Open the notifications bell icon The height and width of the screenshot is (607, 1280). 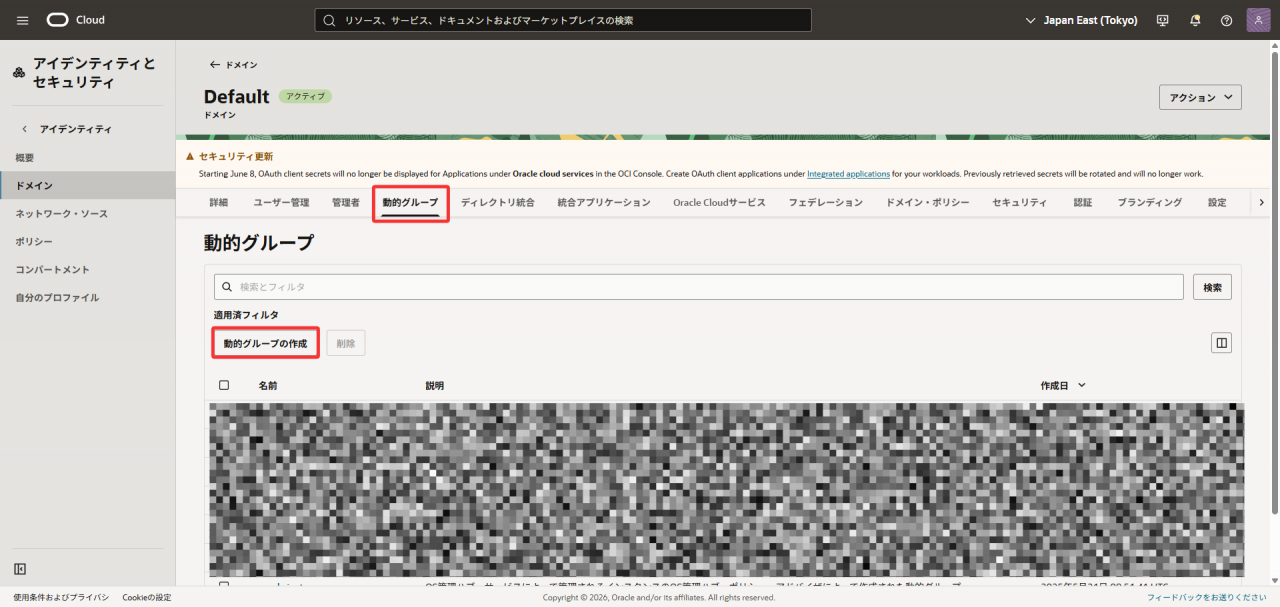pos(1195,20)
